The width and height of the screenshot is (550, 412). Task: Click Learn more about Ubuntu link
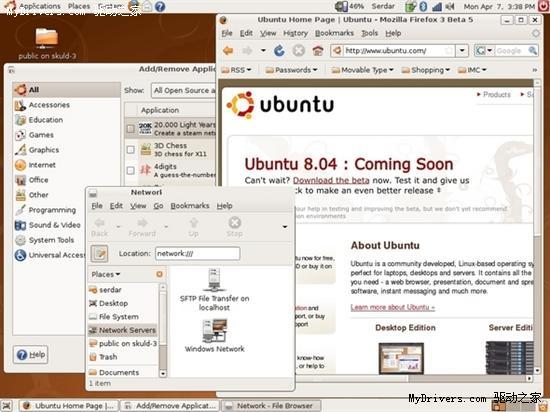pos(393,308)
